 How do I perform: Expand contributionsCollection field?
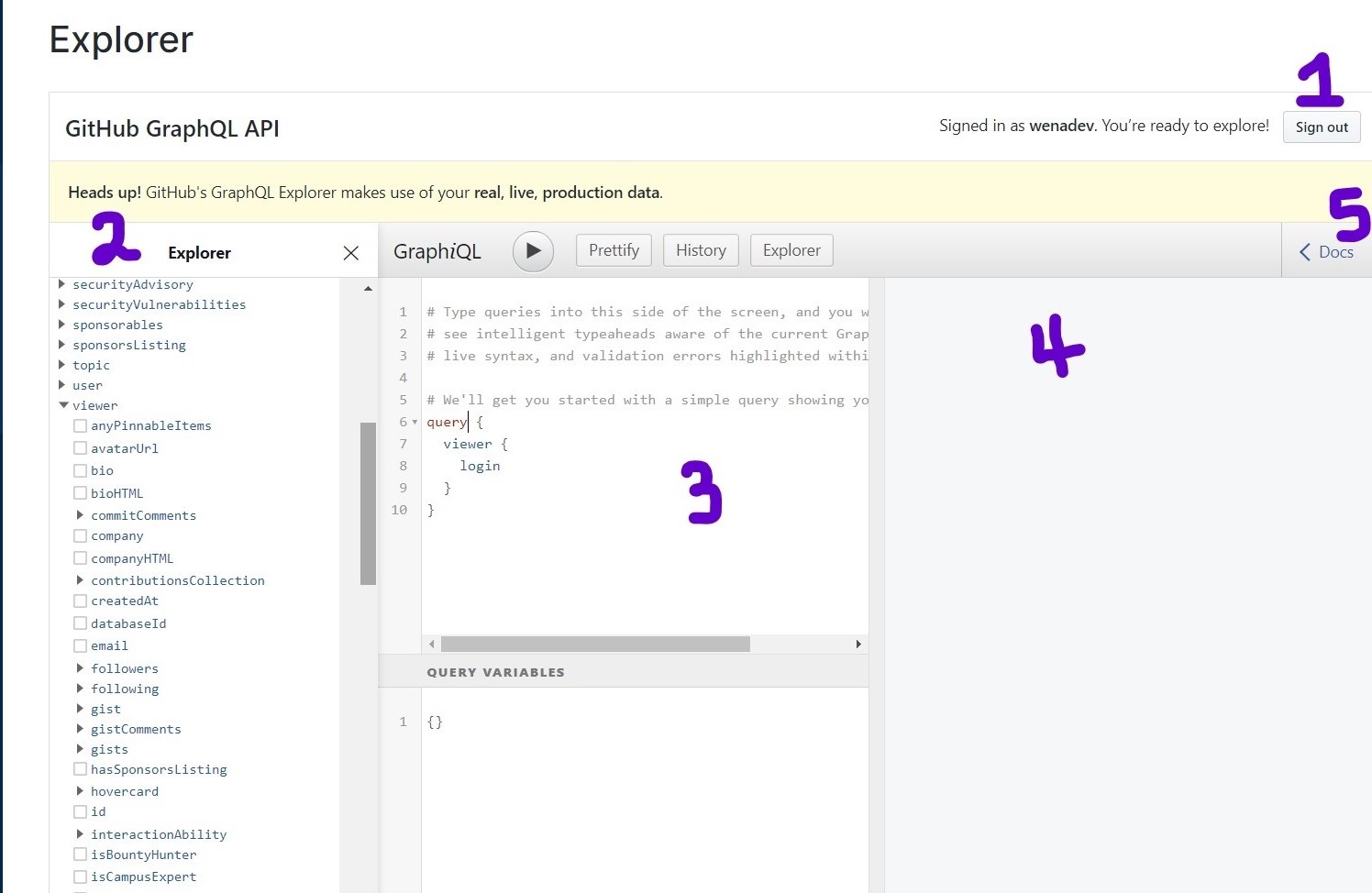(x=80, y=580)
